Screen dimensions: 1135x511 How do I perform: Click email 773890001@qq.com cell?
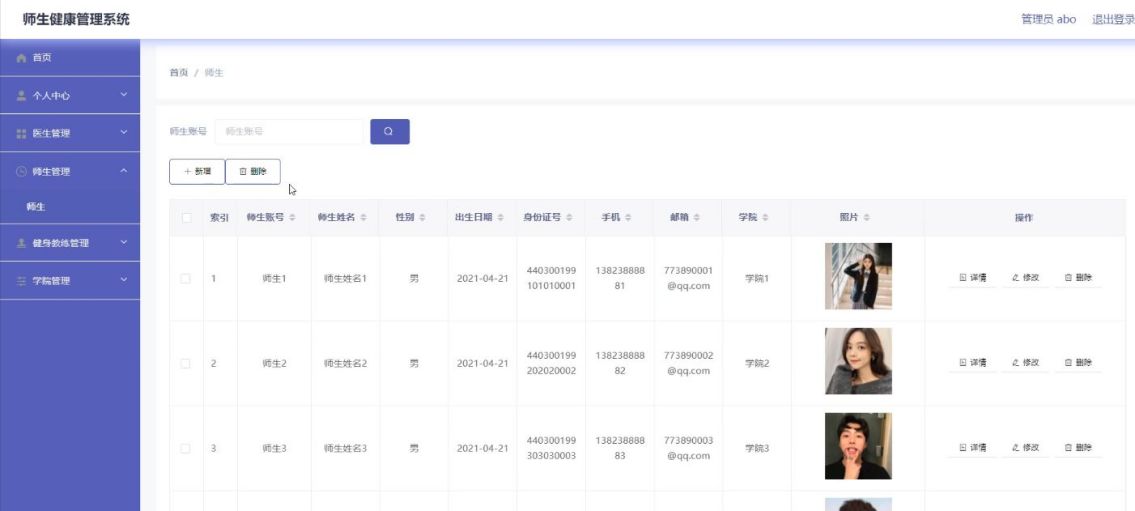pyautogui.click(x=688, y=279)
